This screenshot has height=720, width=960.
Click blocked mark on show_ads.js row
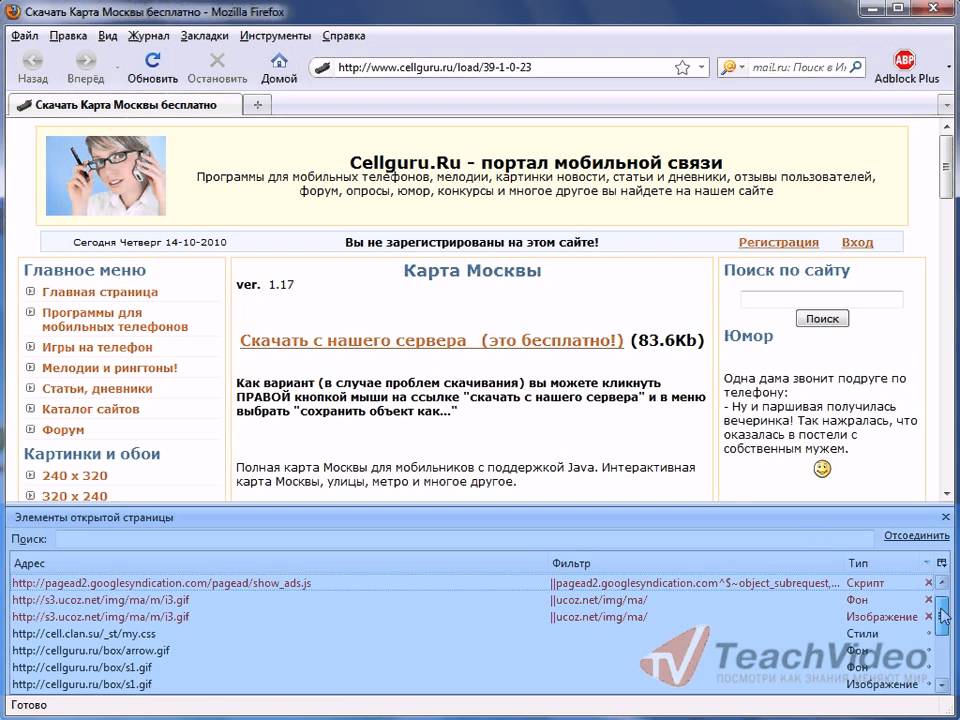click(928, 583)
